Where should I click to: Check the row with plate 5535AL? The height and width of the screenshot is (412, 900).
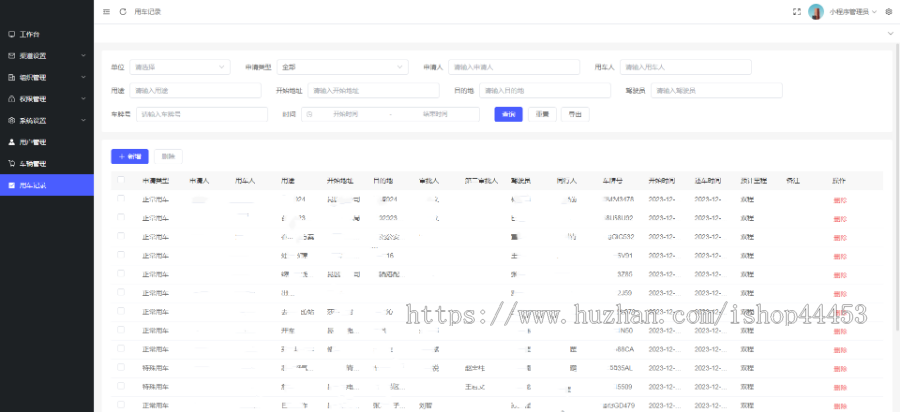coord(121,367)
